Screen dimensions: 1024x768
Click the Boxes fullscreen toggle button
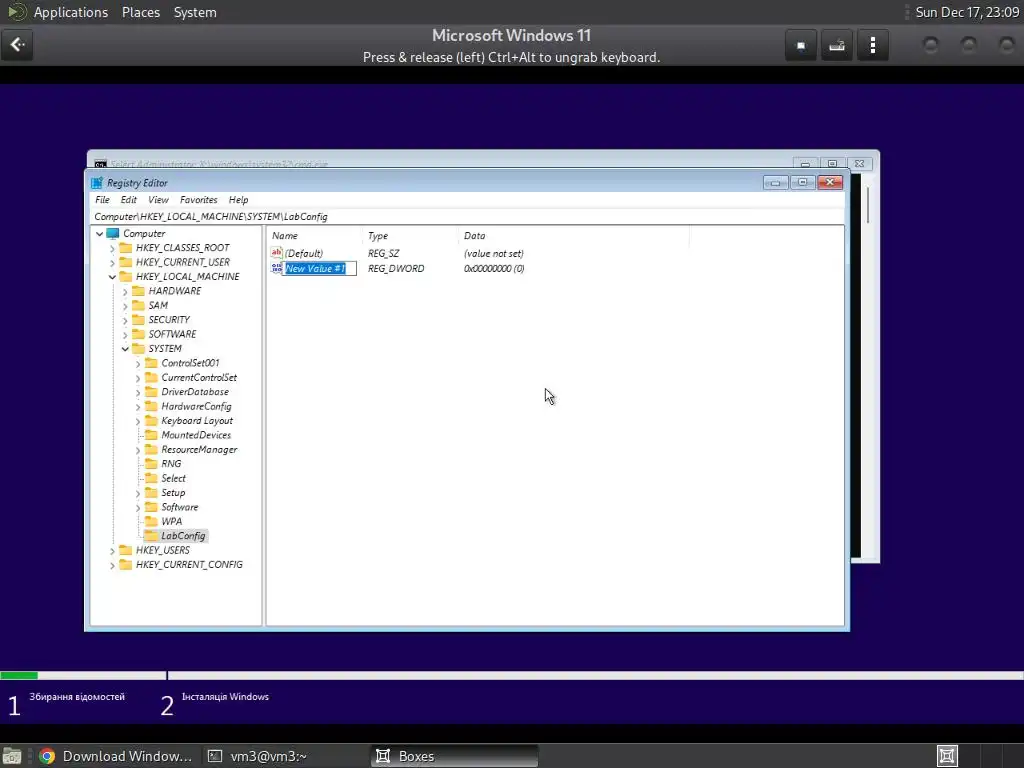point(801,45)
